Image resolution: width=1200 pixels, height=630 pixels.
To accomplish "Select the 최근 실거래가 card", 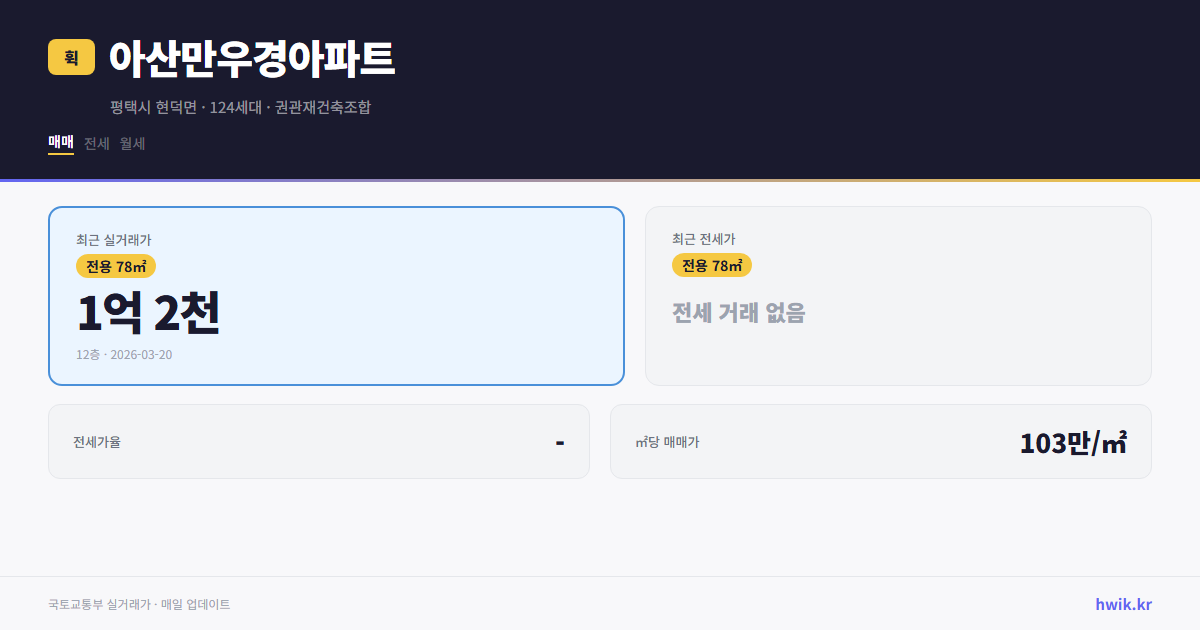I will [x=336, y=295].
